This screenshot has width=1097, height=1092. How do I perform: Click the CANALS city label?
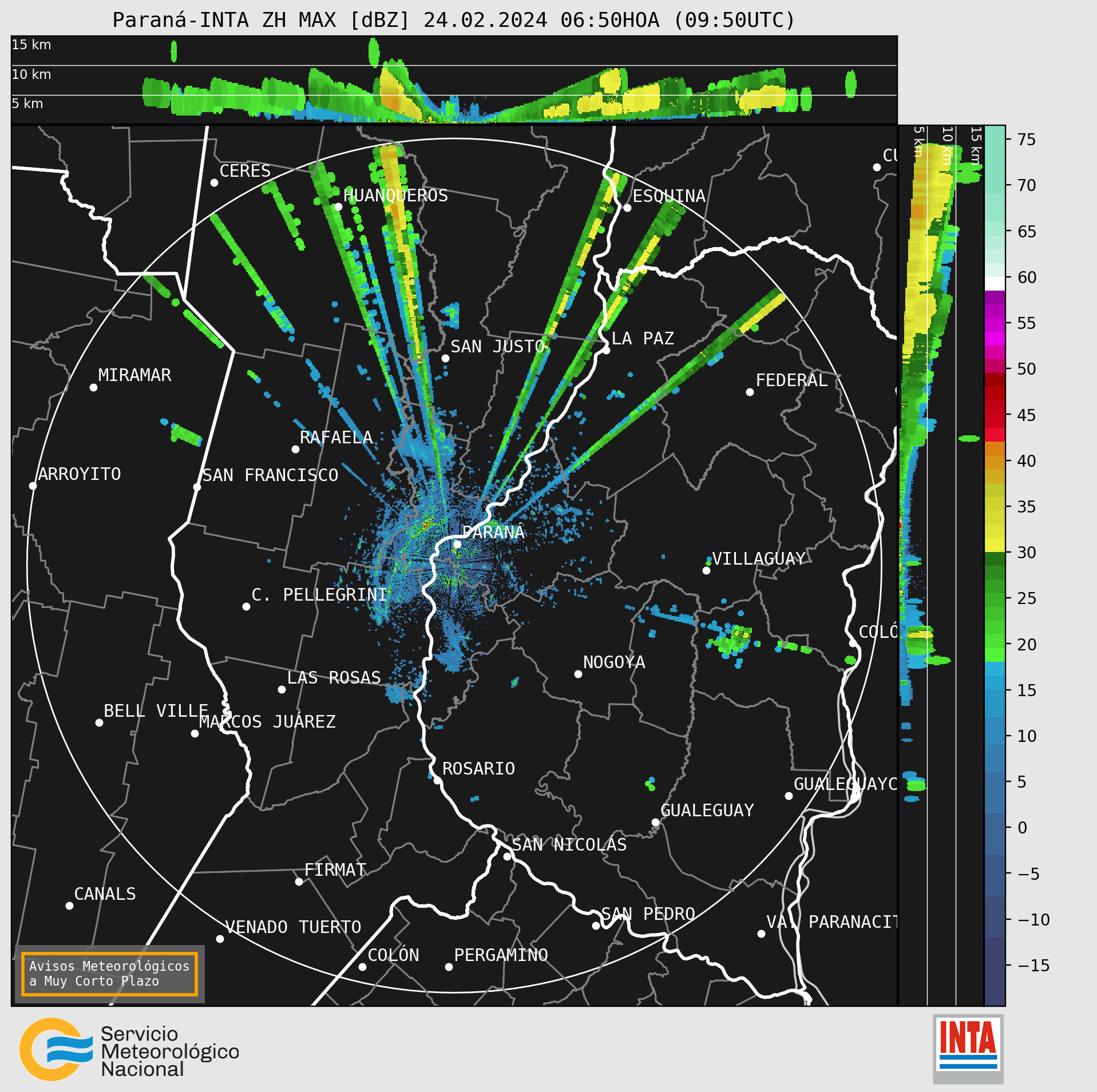point(105,894)
